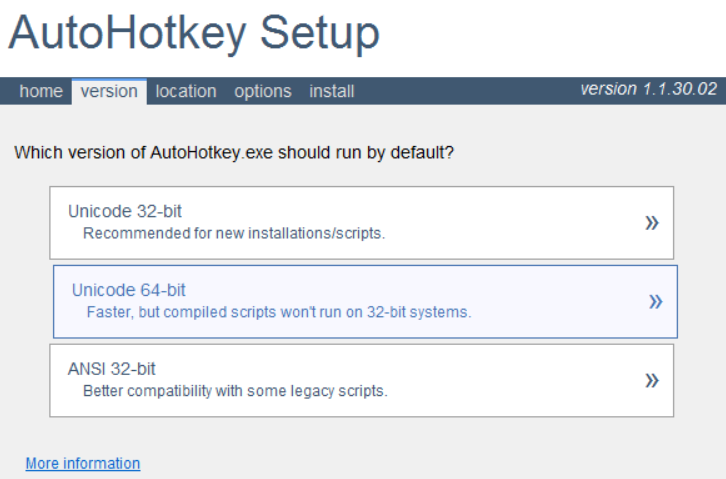726x479 pixels.
Task: Click the "Which version of AutoHotkey.exe" question
Action: 234,153
